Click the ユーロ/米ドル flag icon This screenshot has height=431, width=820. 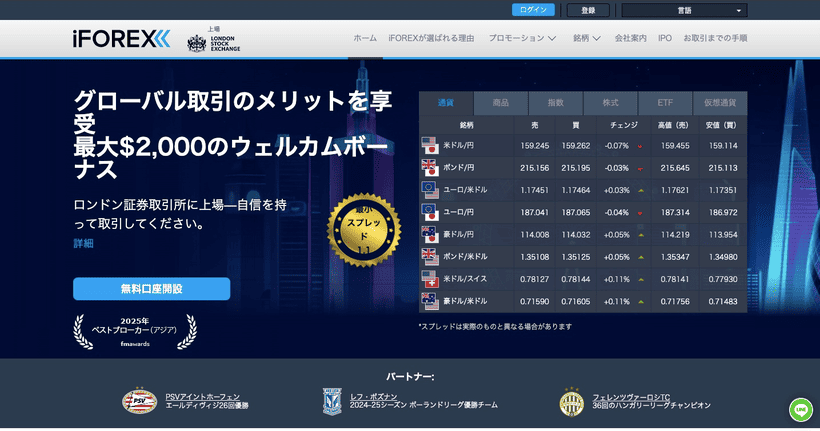(x=429, y=190)
